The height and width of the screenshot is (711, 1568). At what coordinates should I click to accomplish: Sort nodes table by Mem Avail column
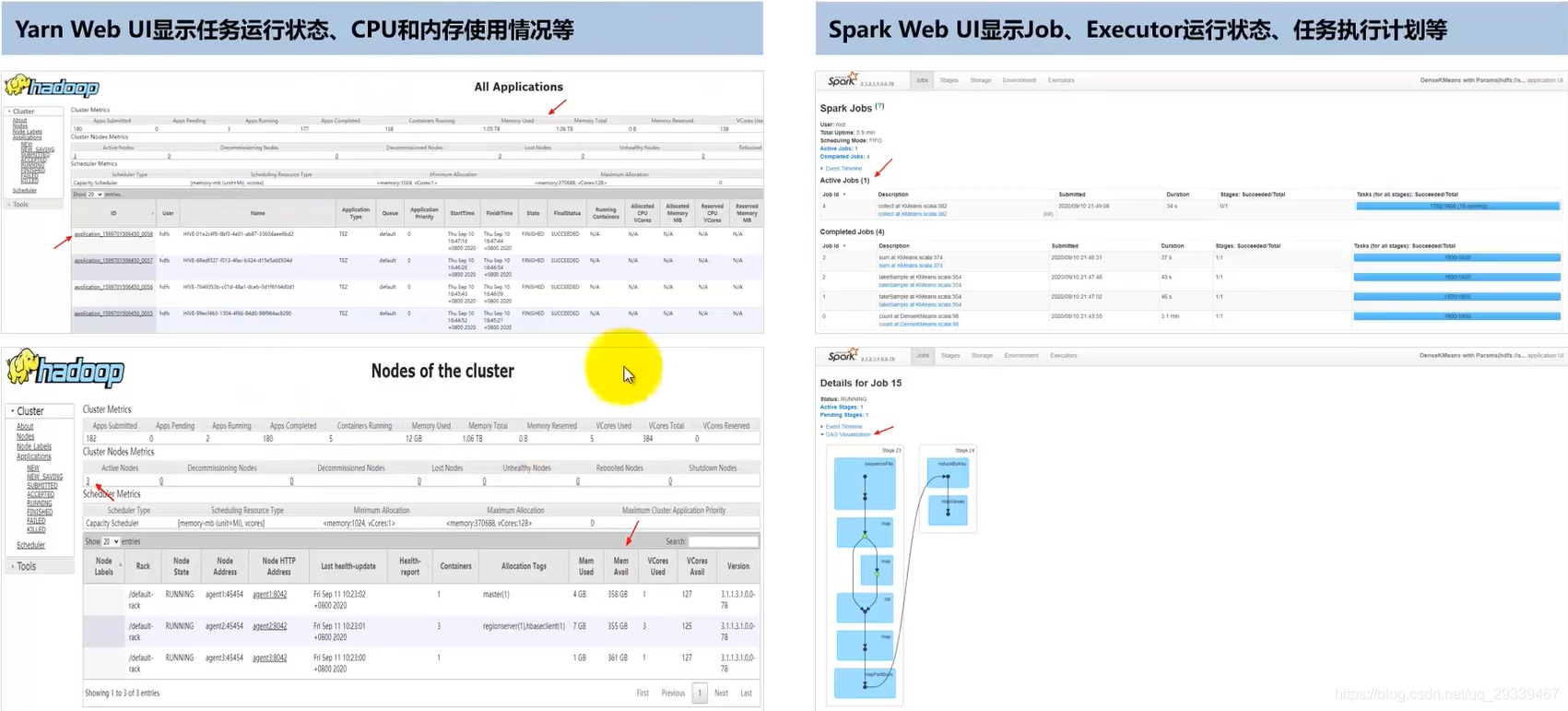coord(621,566)
